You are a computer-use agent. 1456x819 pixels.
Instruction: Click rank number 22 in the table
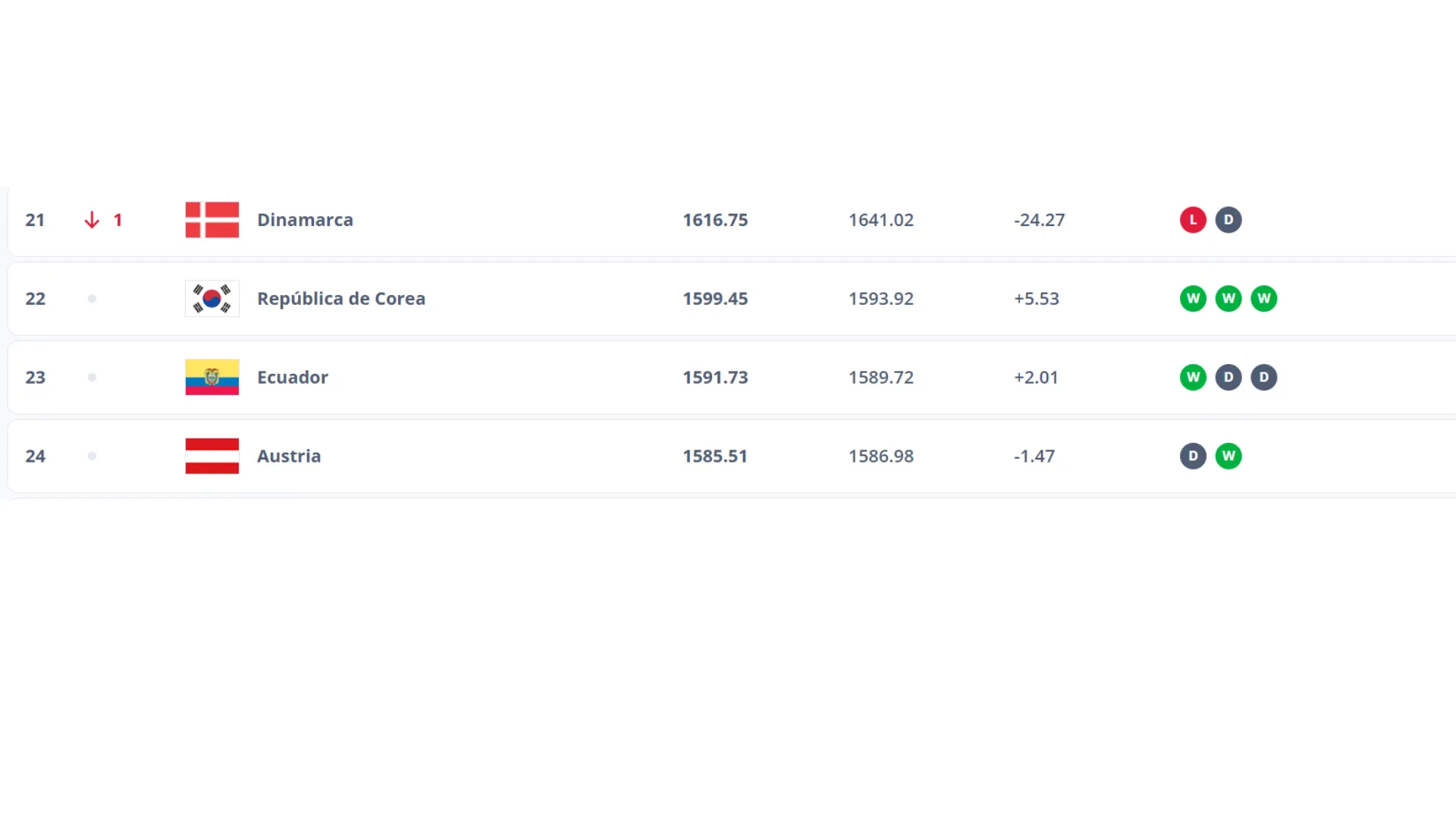pyautogui.click(x=36, y=299)
